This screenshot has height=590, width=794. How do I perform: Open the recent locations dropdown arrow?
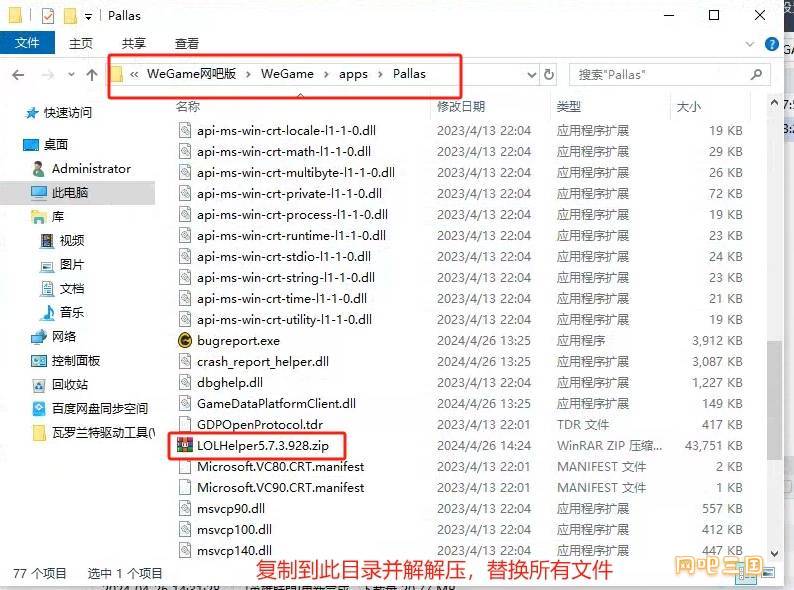coord(71,75)
